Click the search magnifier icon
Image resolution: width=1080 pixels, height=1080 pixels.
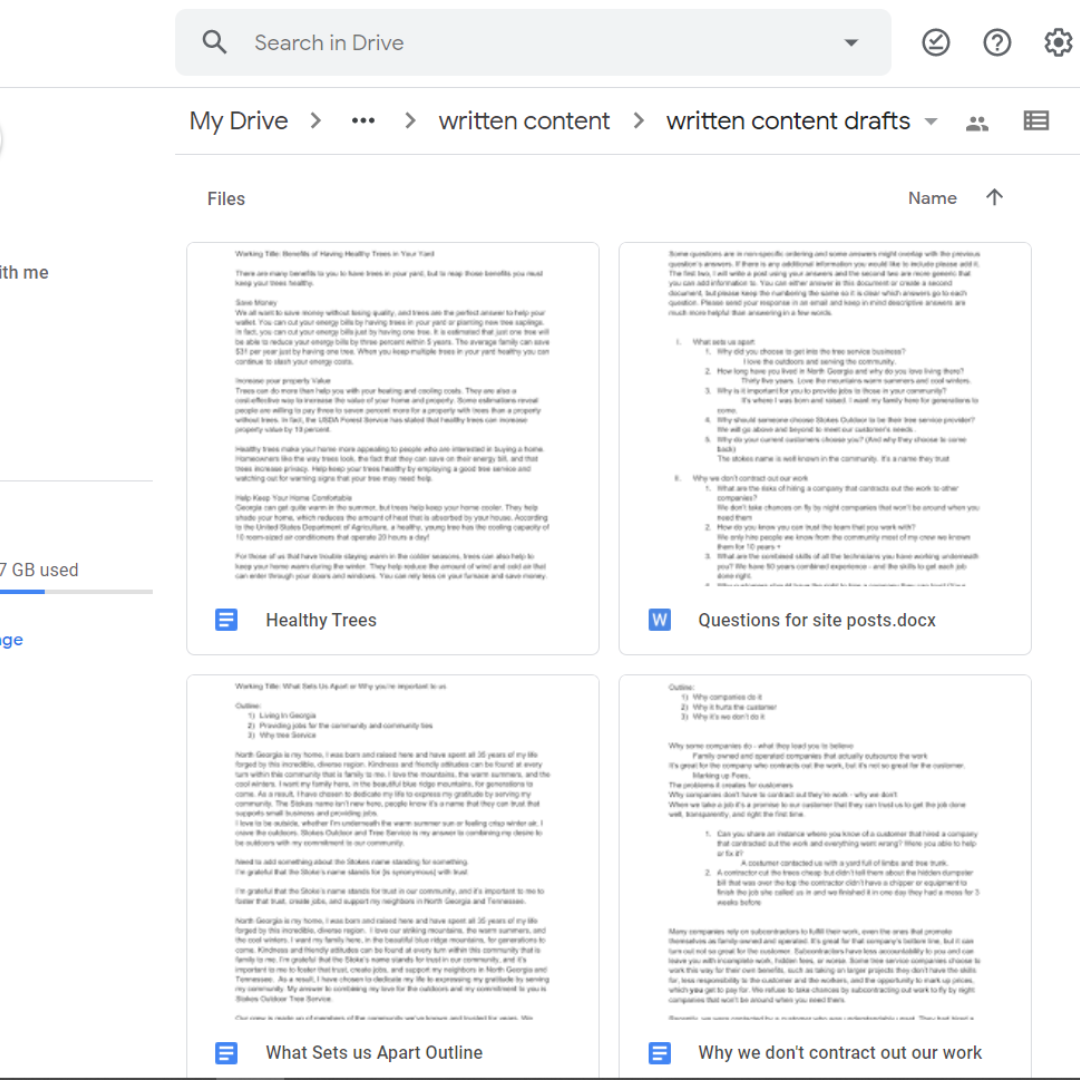(x=214, y=43)
